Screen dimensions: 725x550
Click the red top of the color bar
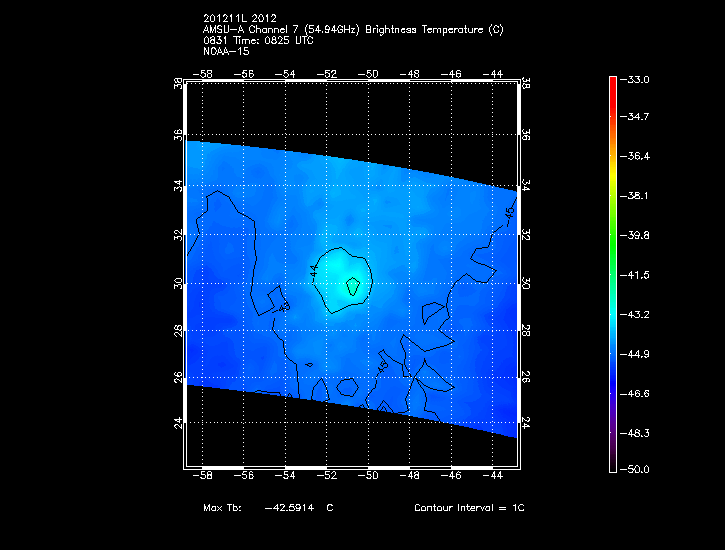[612, 82]
